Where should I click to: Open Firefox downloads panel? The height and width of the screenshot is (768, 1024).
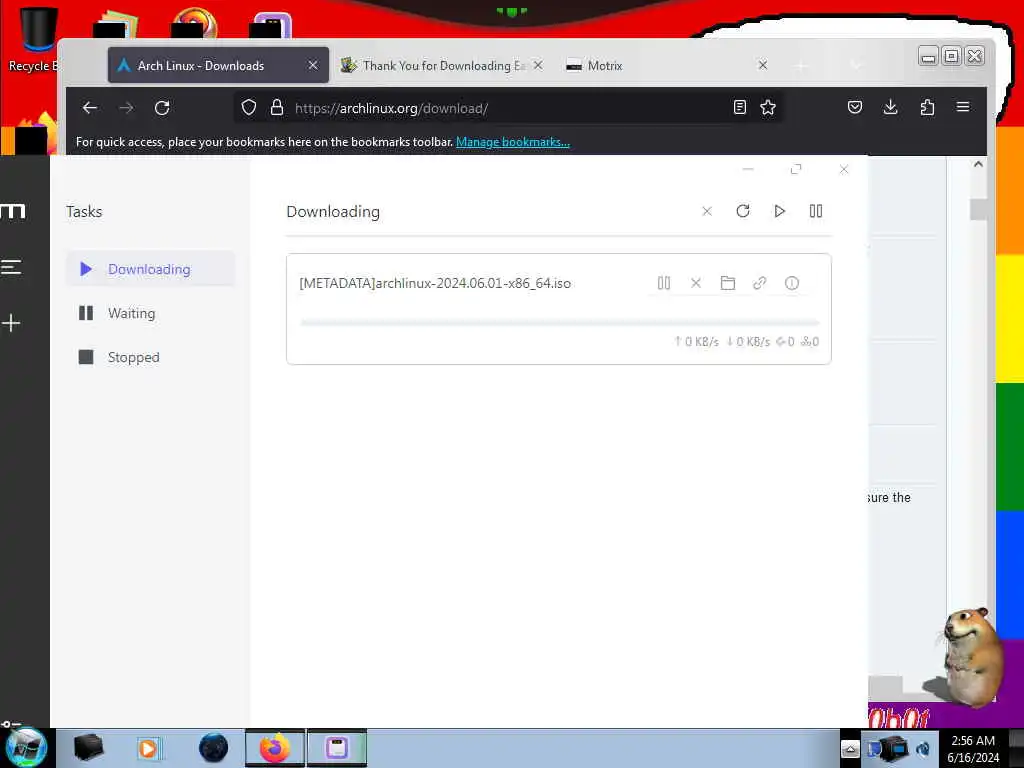pyautogui.click(x=890, y=107)
